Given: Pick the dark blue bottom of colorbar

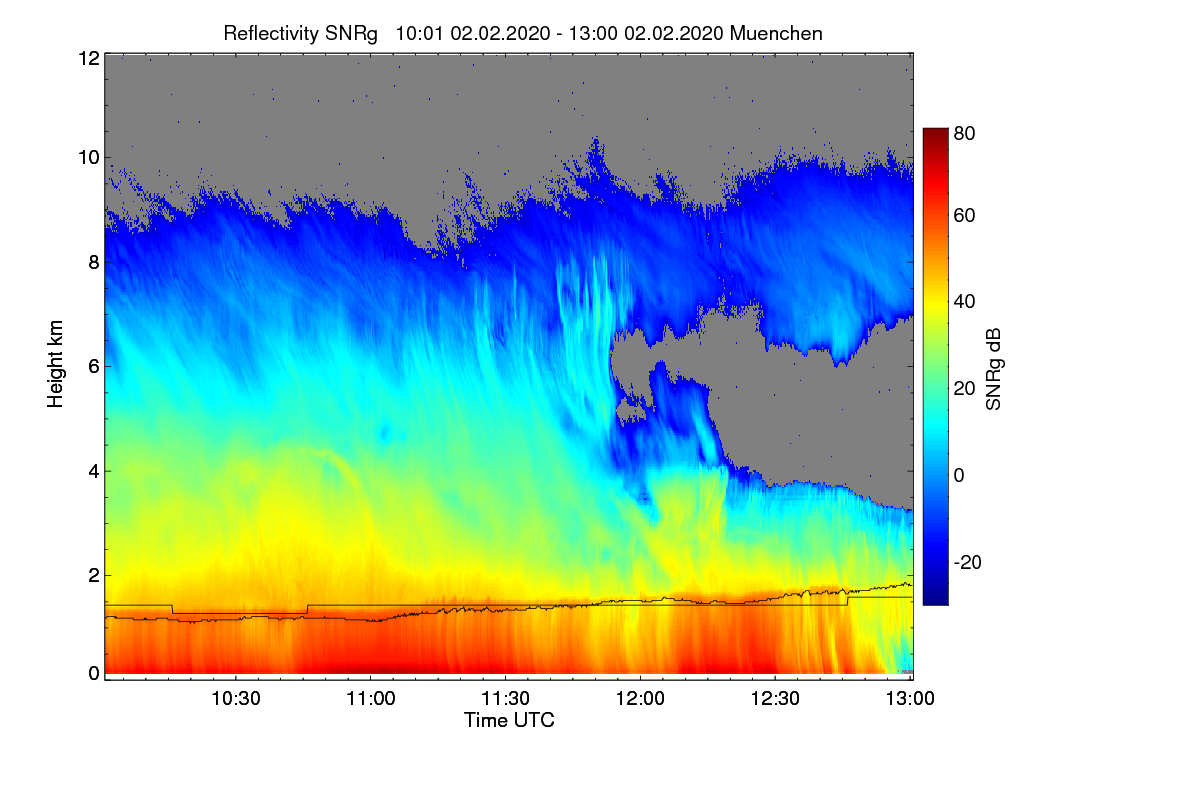Looking at the screenshot, I should point(934,597).
